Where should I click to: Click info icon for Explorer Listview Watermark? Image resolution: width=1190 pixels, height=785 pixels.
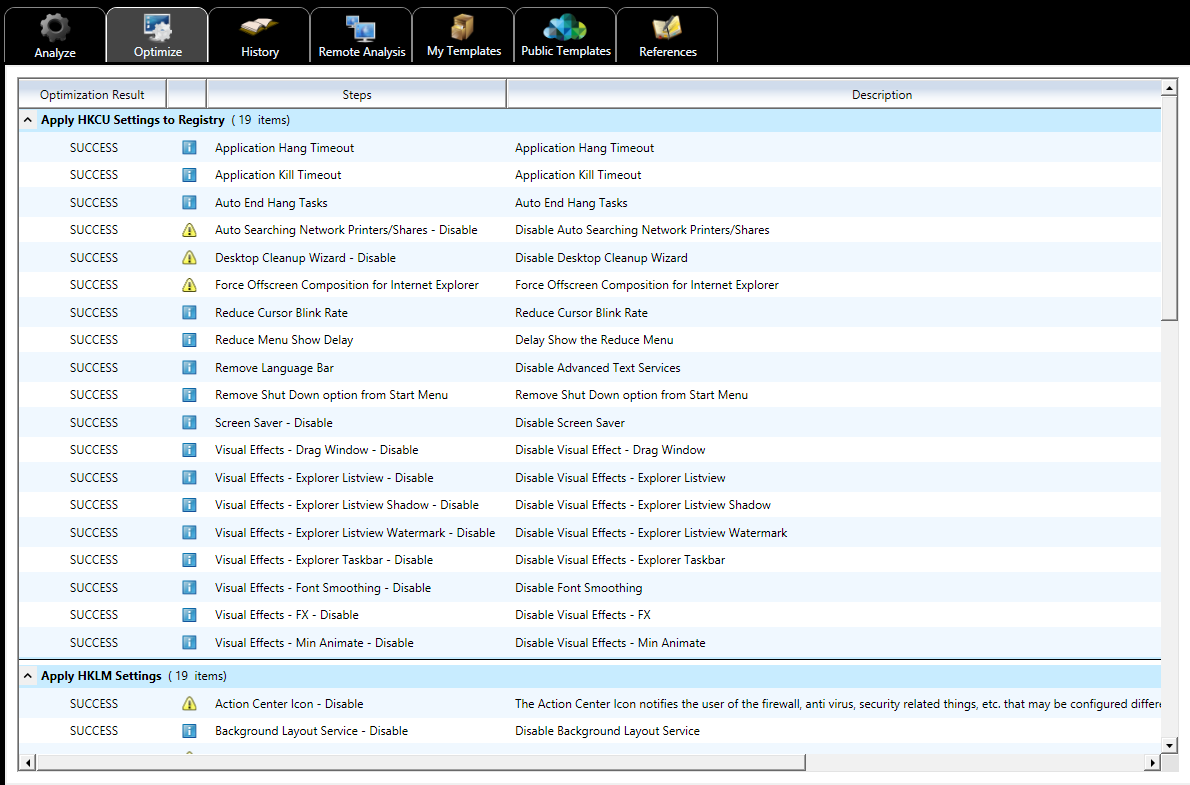point(189,532)
